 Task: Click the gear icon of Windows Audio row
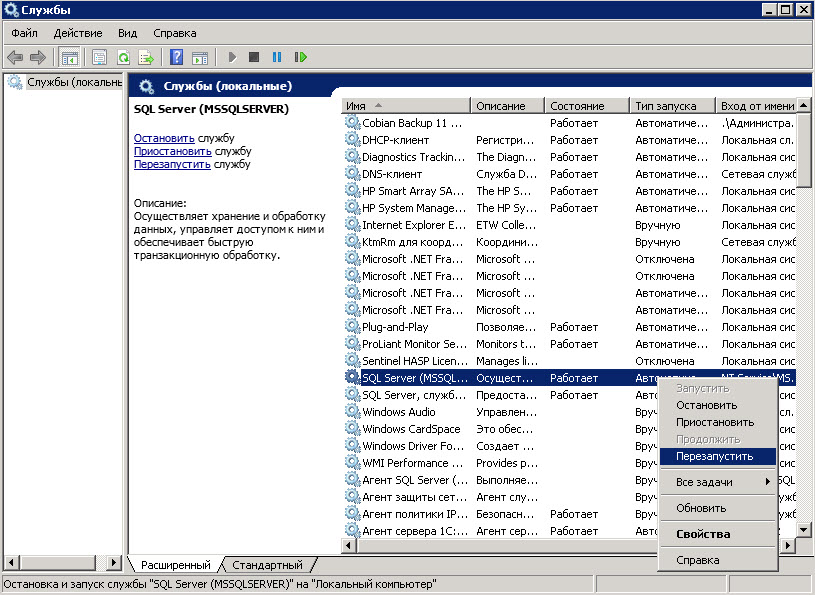point(352,412)
